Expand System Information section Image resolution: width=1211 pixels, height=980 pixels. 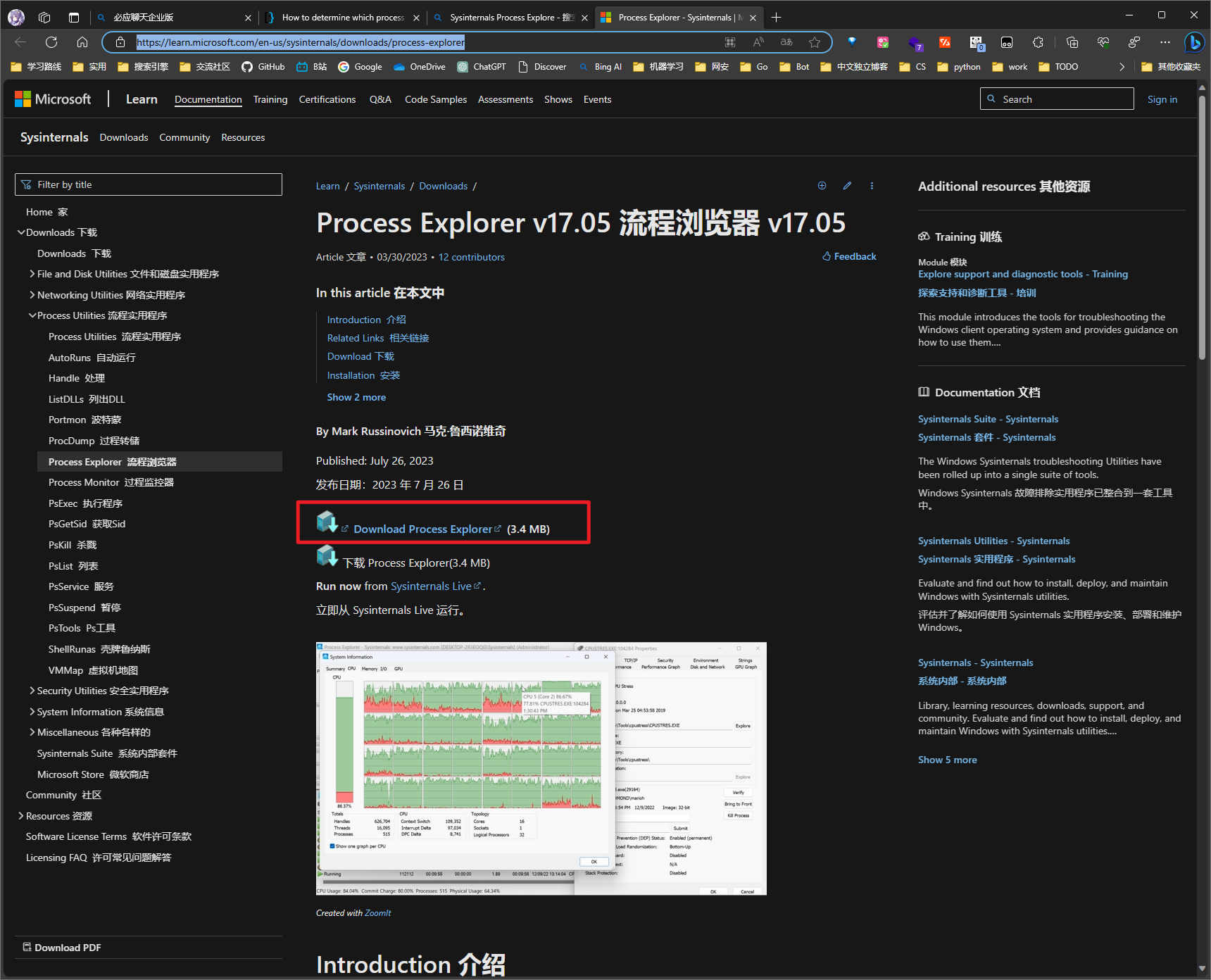(32, 712)
